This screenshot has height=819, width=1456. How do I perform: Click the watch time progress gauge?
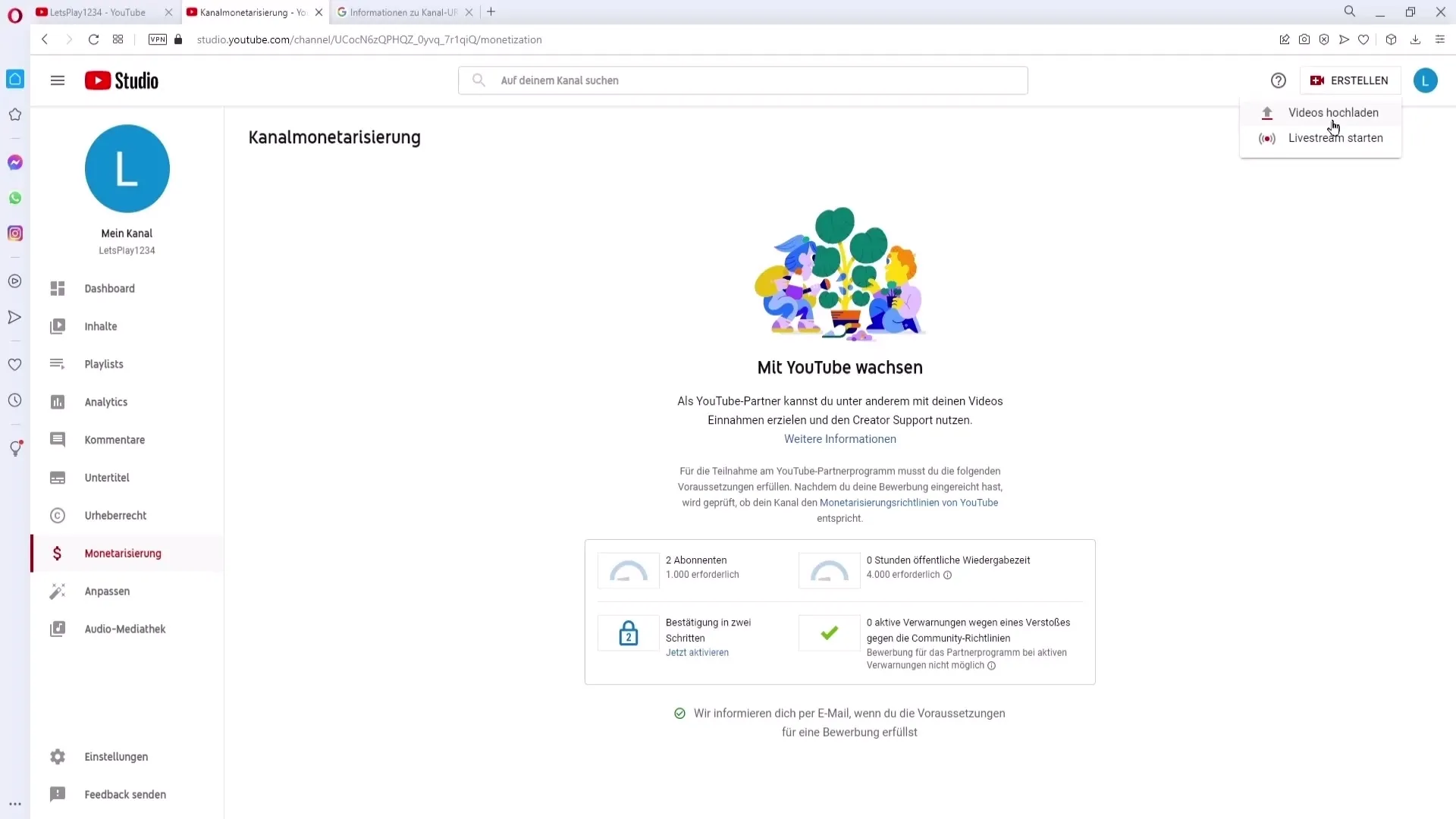pos(830,571)
